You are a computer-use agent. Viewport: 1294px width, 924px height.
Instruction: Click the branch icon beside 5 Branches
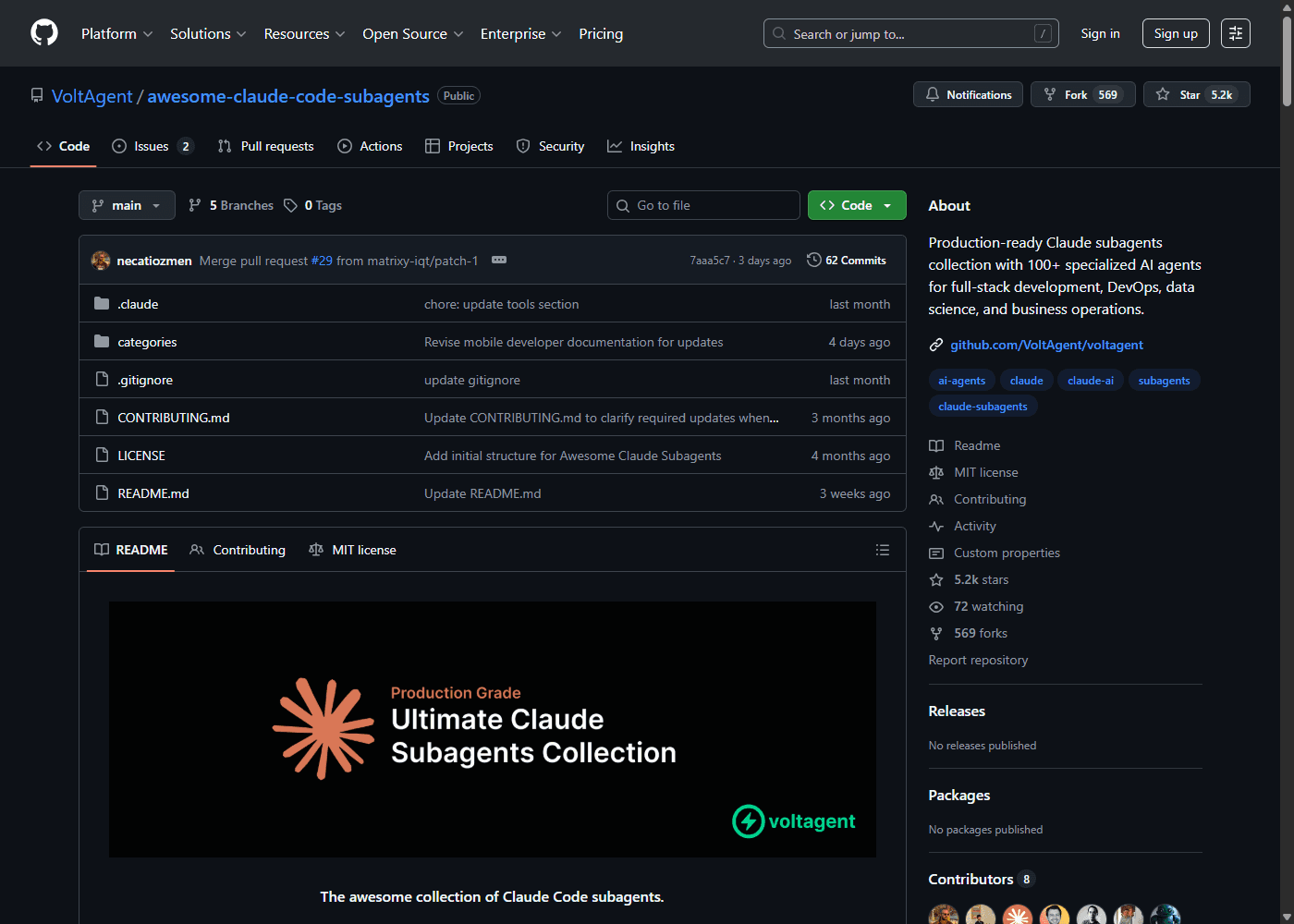(195, 205)
